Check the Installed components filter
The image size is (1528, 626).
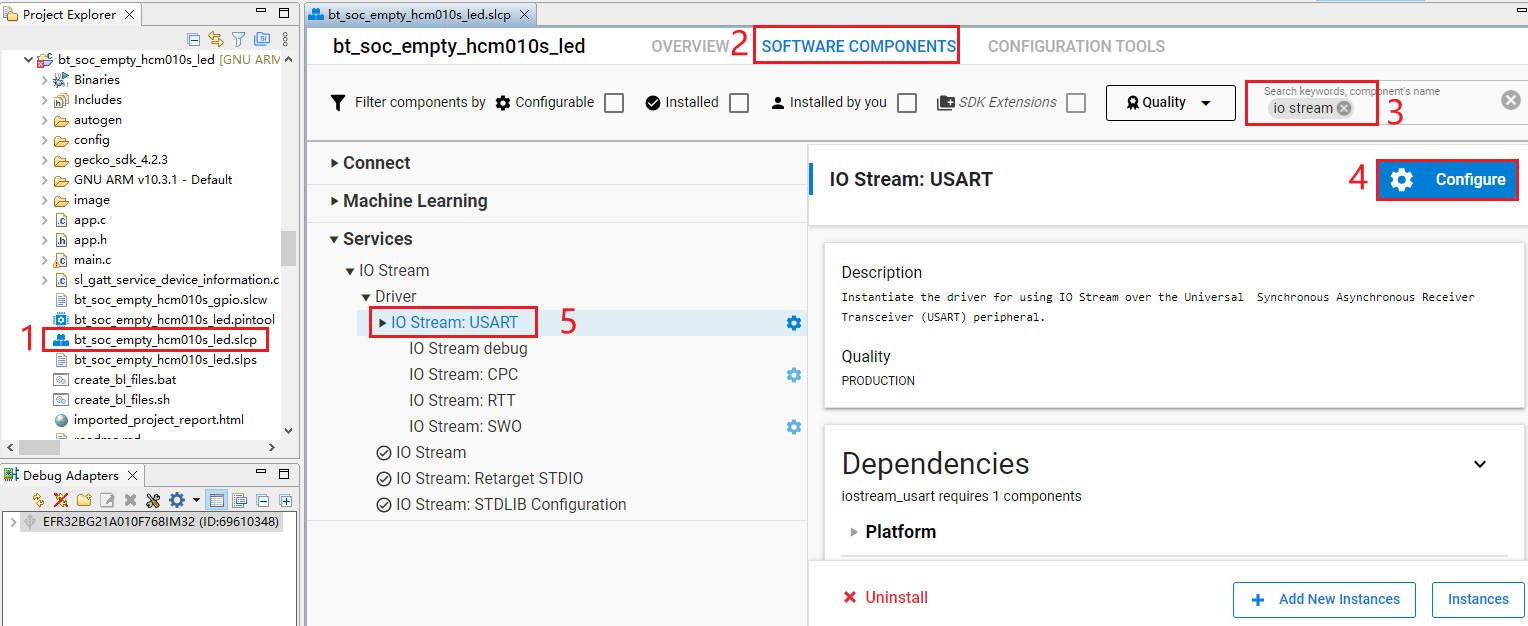(738, 102)
